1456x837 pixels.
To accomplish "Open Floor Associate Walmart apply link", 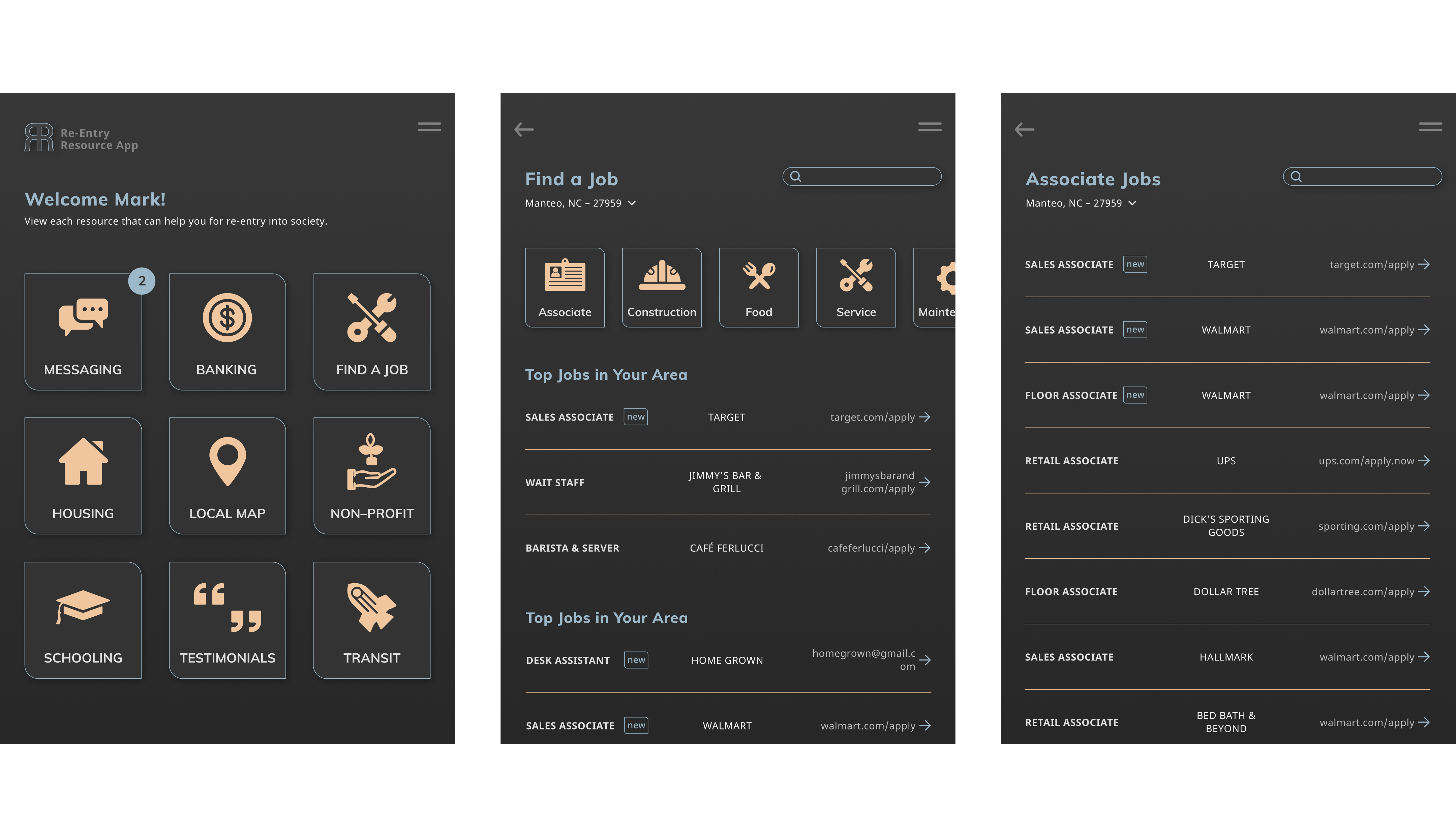I will click(x=1375, y=395).
